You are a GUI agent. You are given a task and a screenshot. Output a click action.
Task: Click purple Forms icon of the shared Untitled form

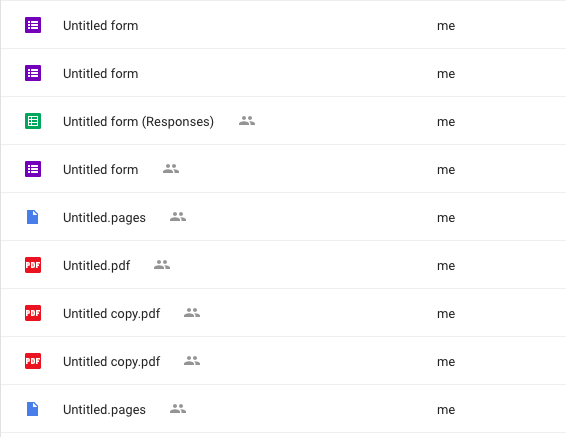(x=33, y=169)
